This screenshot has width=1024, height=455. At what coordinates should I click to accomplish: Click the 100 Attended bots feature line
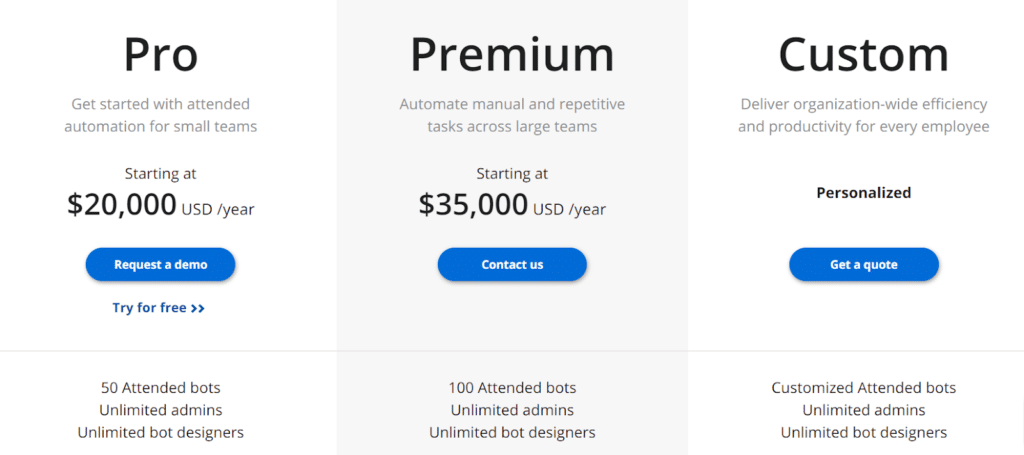tap(512, 388)
